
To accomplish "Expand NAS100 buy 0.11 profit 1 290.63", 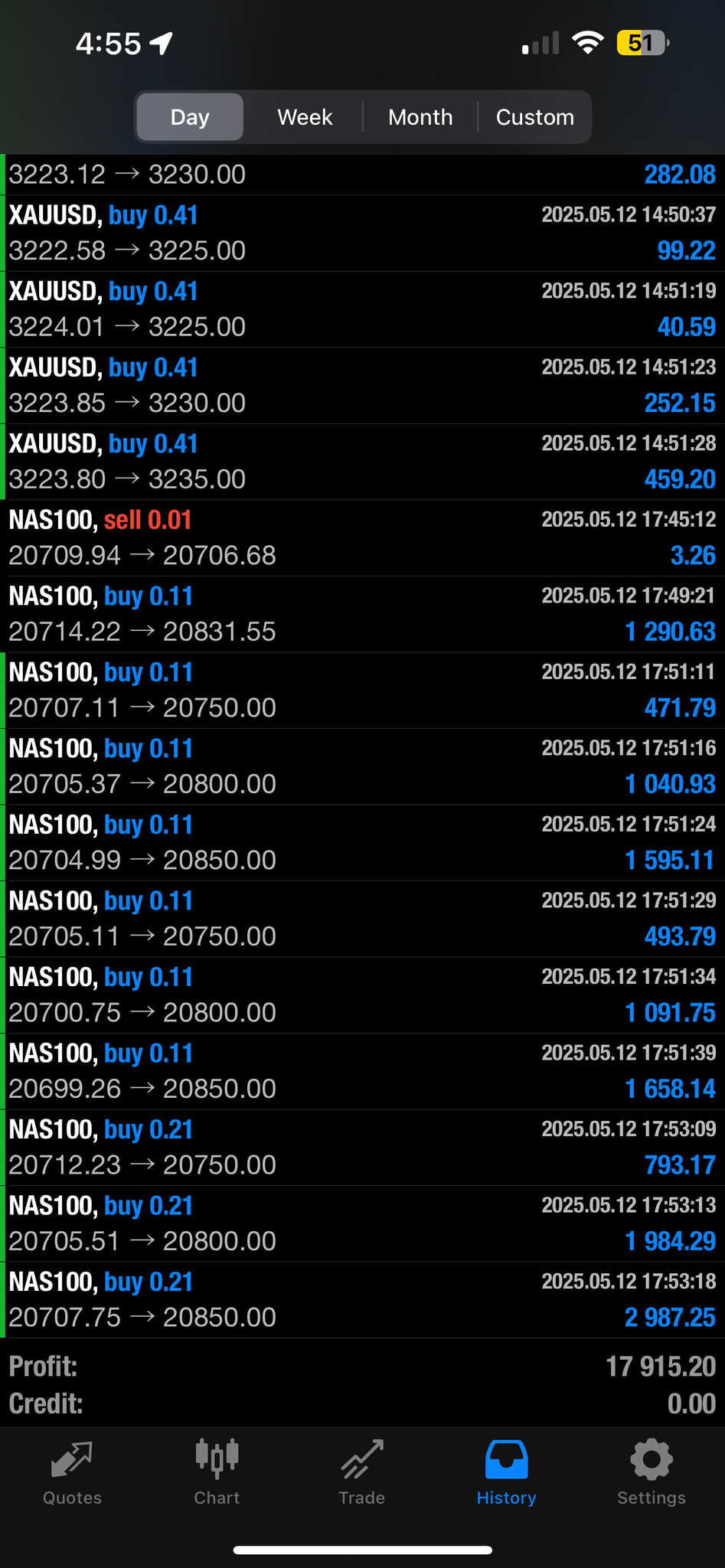I will click(x=362, y=614).
